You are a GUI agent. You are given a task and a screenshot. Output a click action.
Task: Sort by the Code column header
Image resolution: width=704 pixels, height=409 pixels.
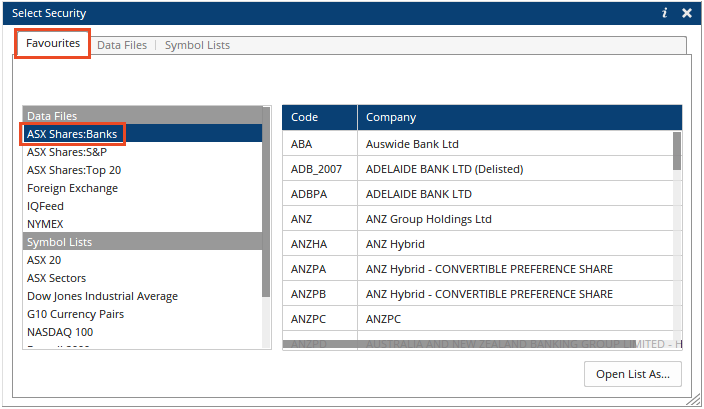[320, 117]
